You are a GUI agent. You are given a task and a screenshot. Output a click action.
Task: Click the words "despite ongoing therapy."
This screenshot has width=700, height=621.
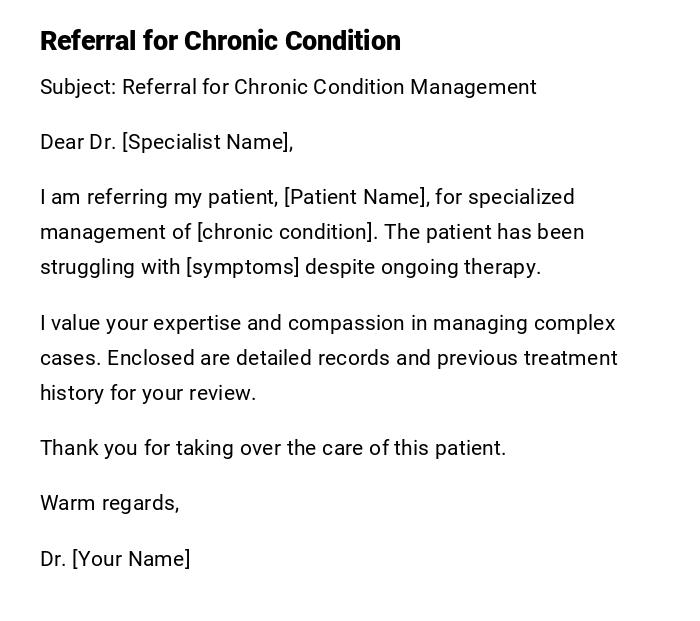coord(423,267)
